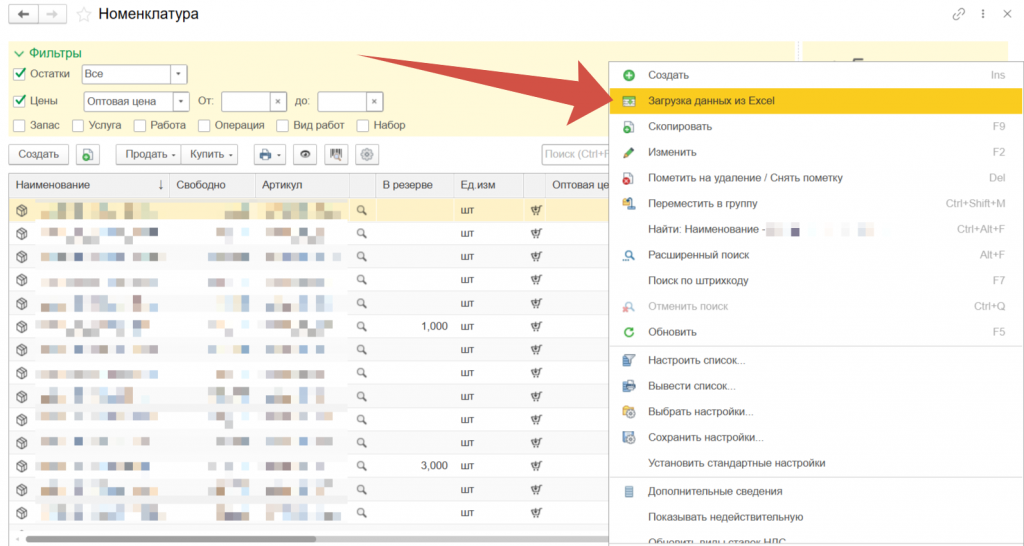Click the barcode search toolbar icon
This screenshot has width=1024, height=546.
pos(336,155)
